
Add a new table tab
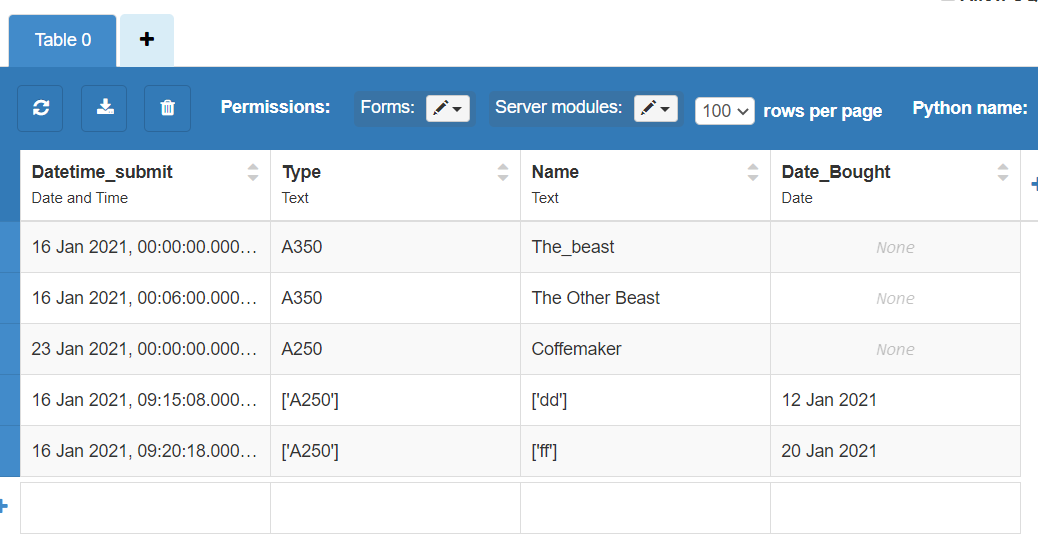pos(147,40)
